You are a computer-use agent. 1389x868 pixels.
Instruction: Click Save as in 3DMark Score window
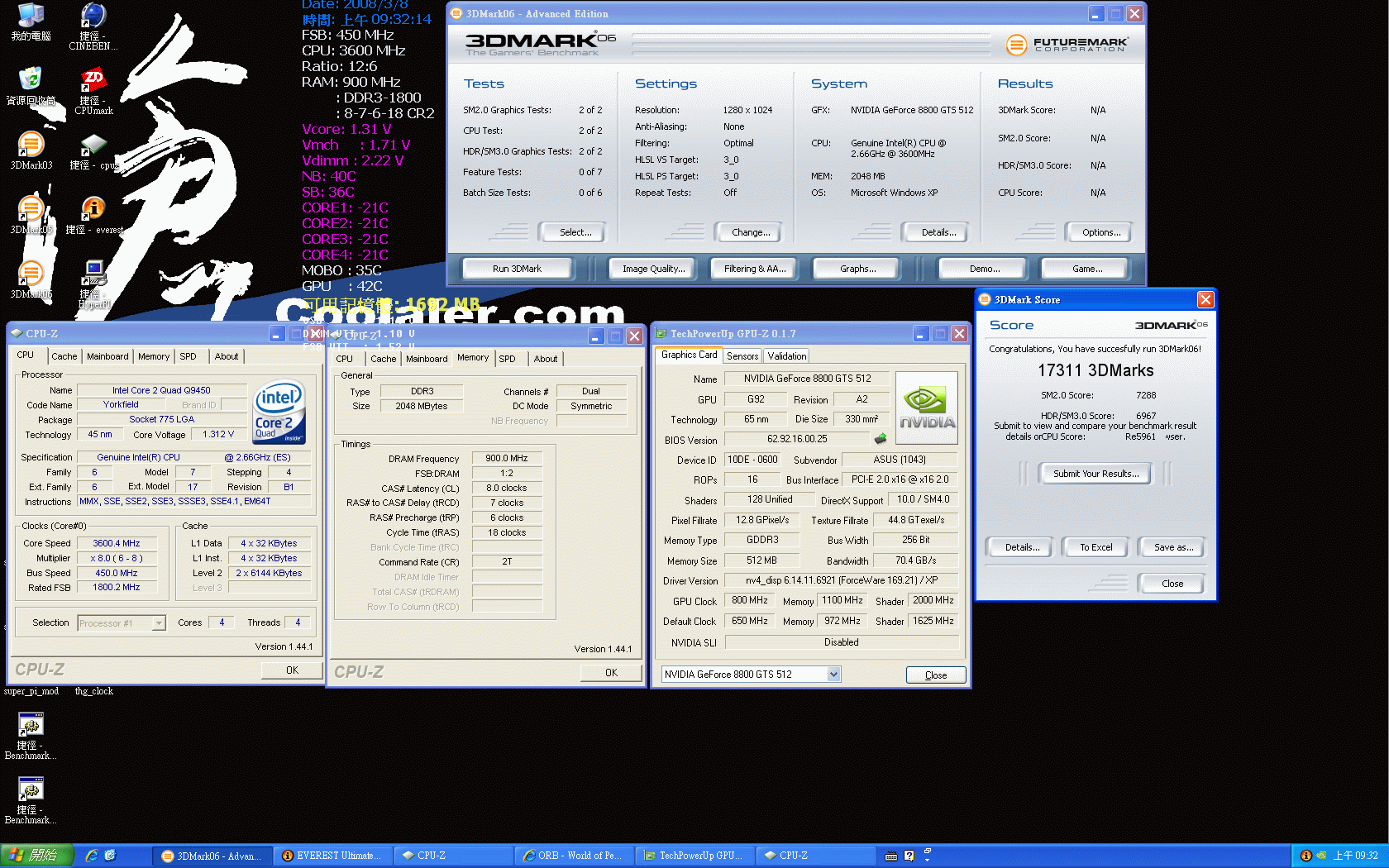1173,547
